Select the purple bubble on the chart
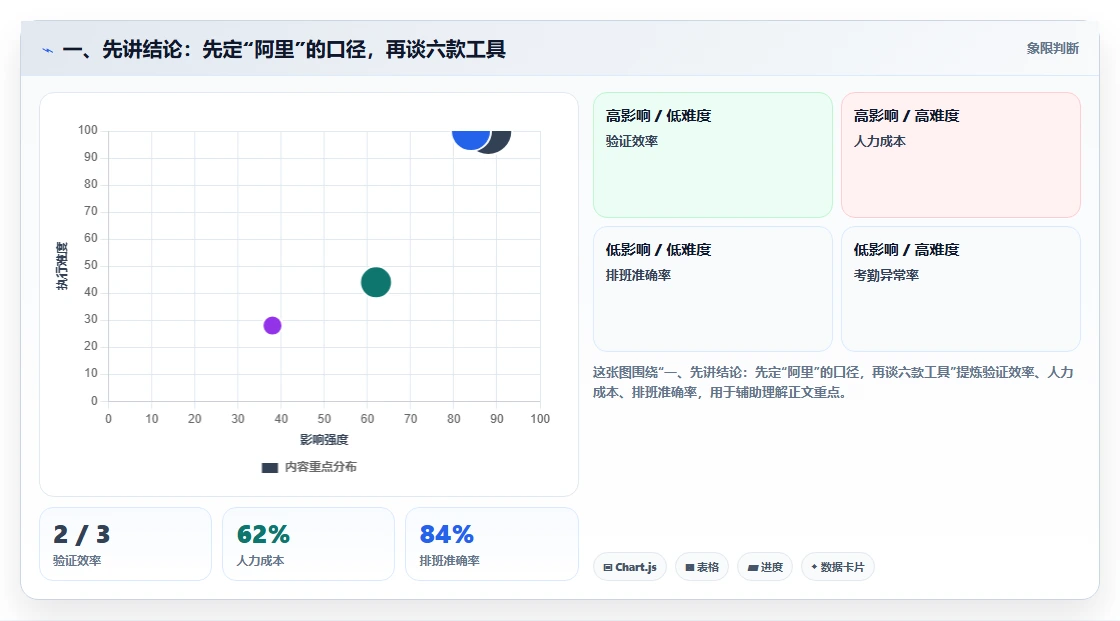The height and width of the screenshot is (621, 1120). [x=272, y=325]
